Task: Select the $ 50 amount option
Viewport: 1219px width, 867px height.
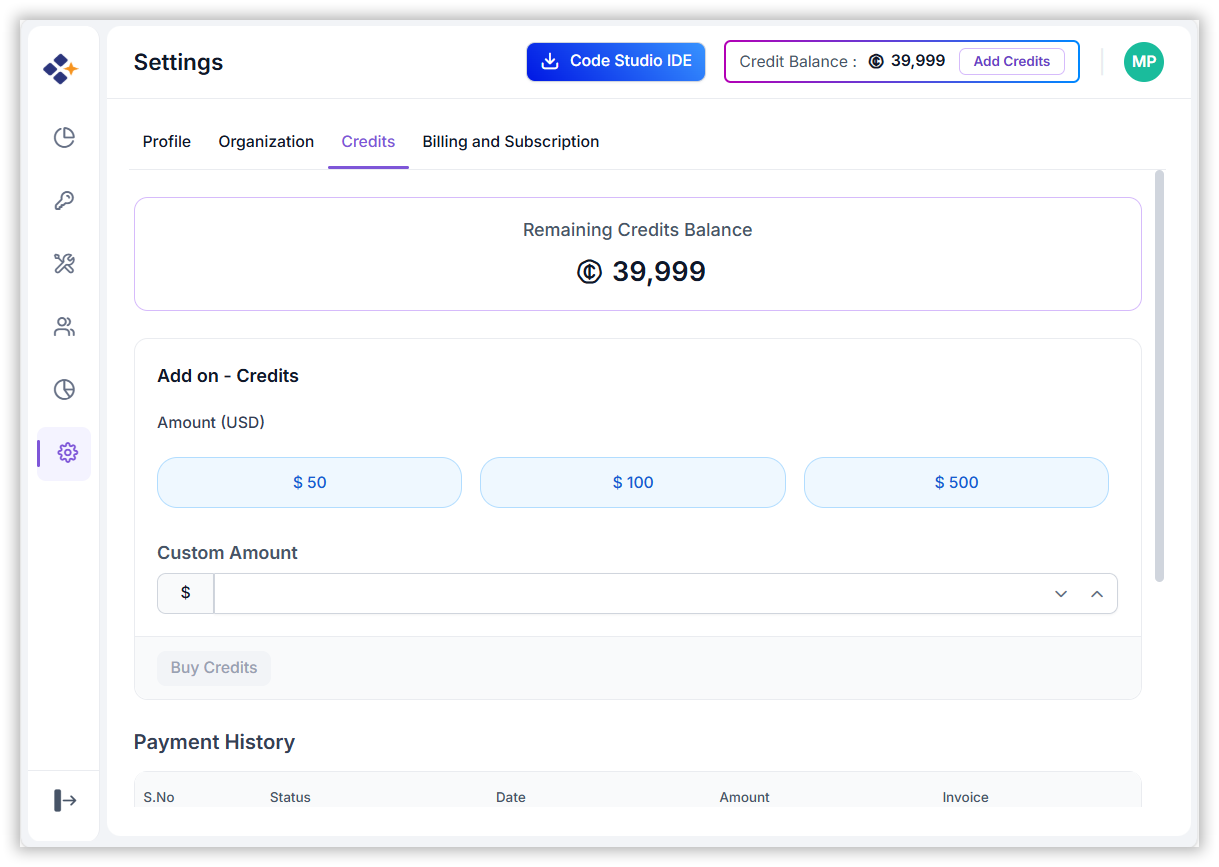Action: (309, 483)
